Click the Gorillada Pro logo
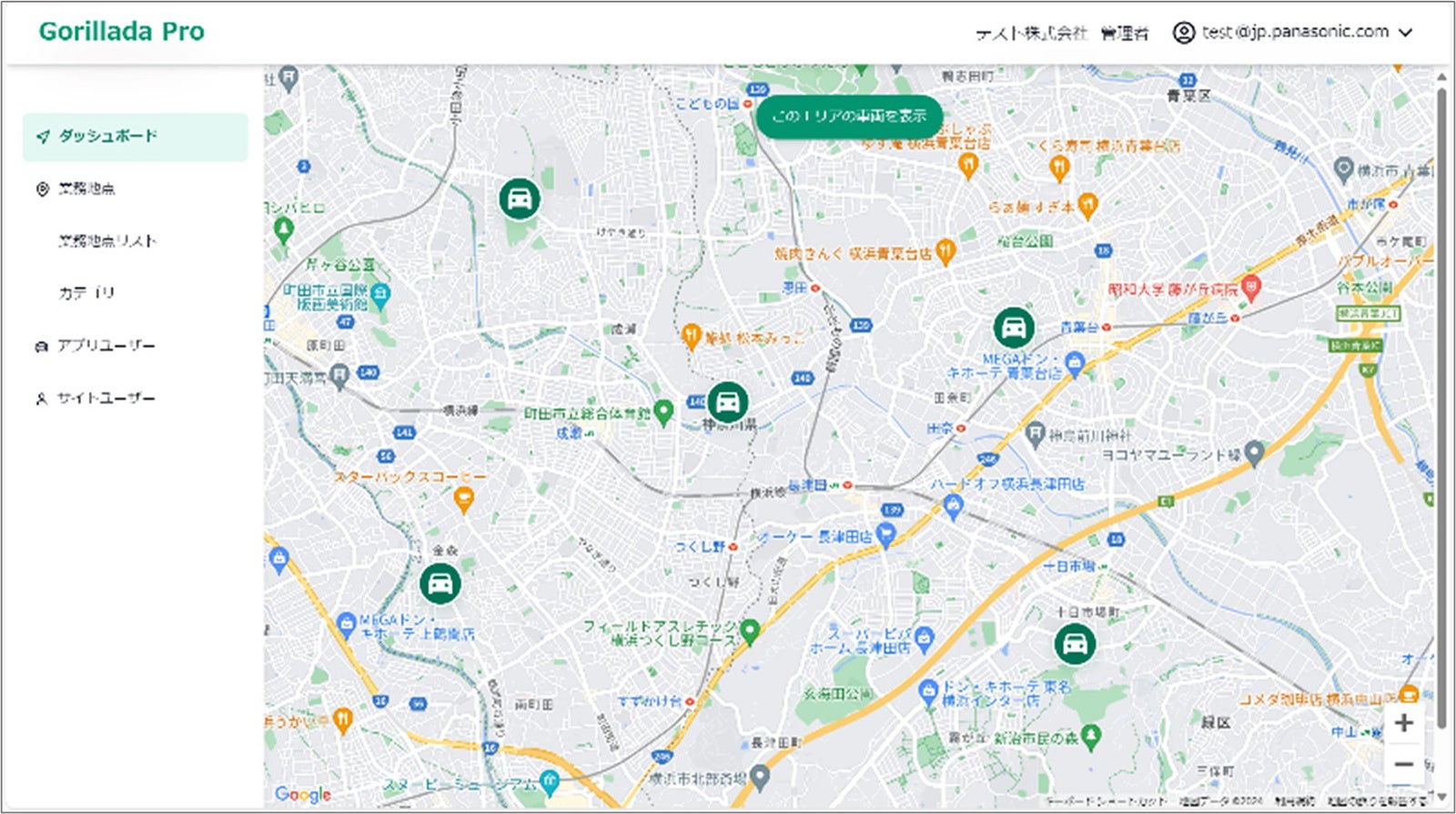Image resolution: width=1456 pixels, height=814 pixels. click(x=121, y=32)
